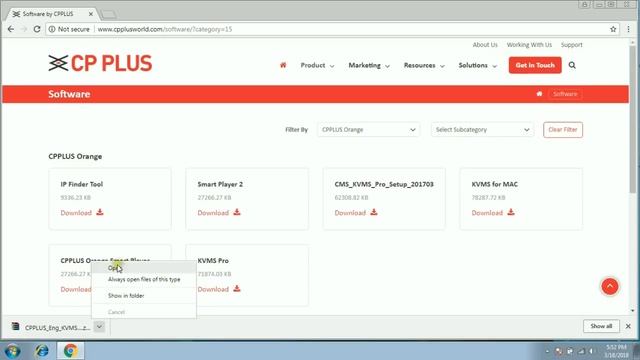640x360 pixels.
Task: Click the Get In Touch button
Action: click(x=535, y=65)
